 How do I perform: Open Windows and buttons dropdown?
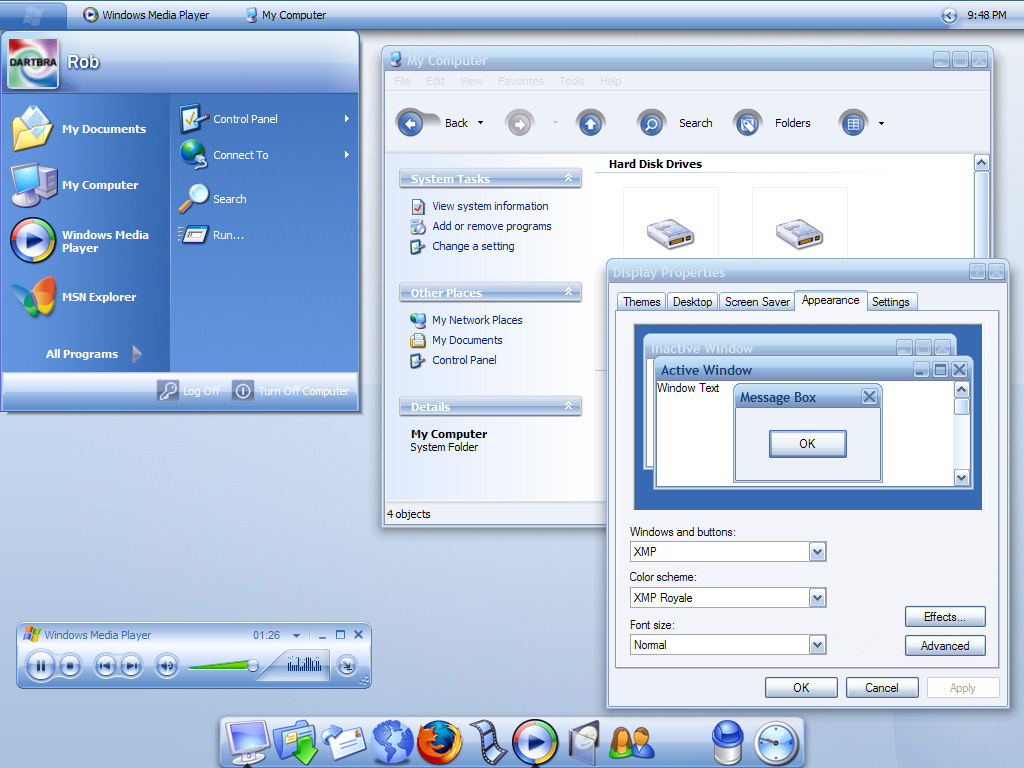(x=817, y=552)
